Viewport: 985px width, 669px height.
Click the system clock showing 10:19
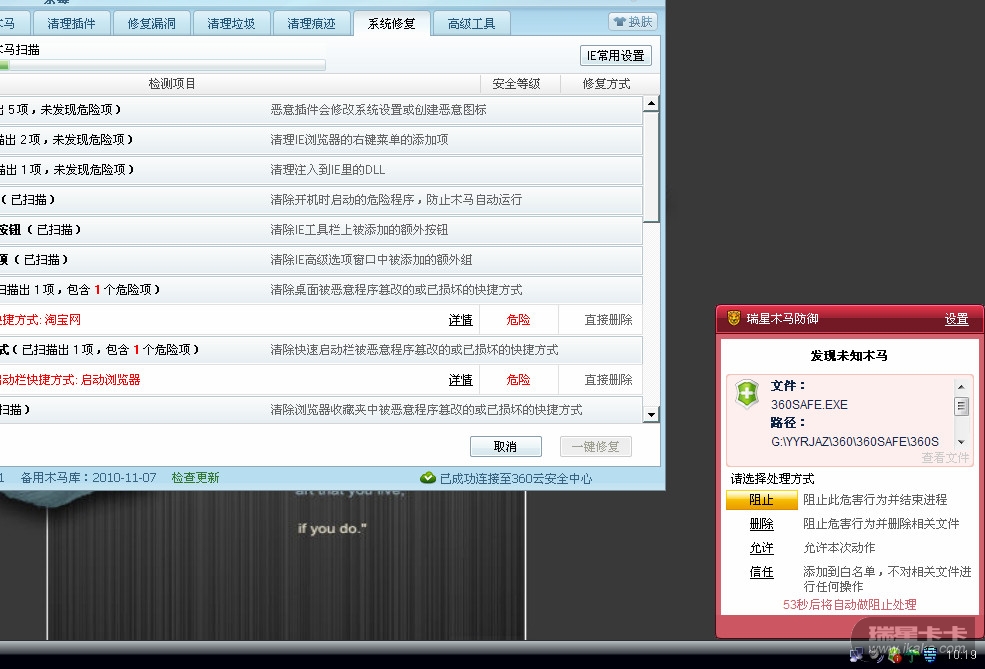(961, 655)
